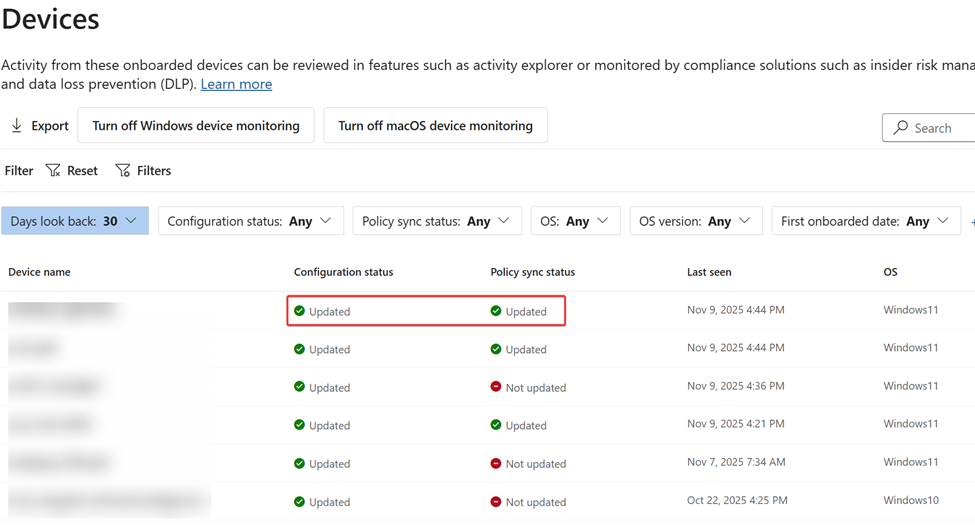Click first row green Policy sync icon
Screen dimensions: 975x529
[x=496, y=311]
